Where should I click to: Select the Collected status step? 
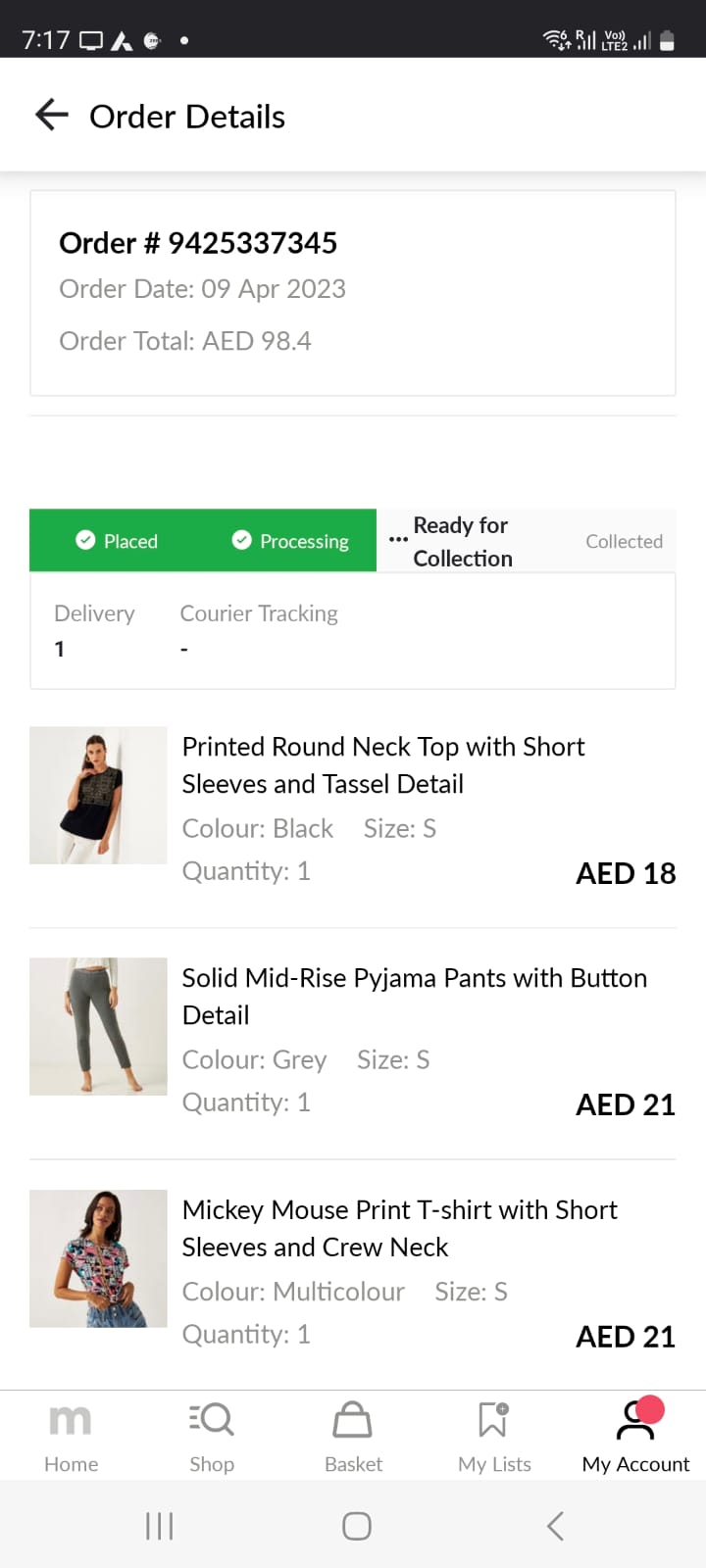tap(624, 541)
